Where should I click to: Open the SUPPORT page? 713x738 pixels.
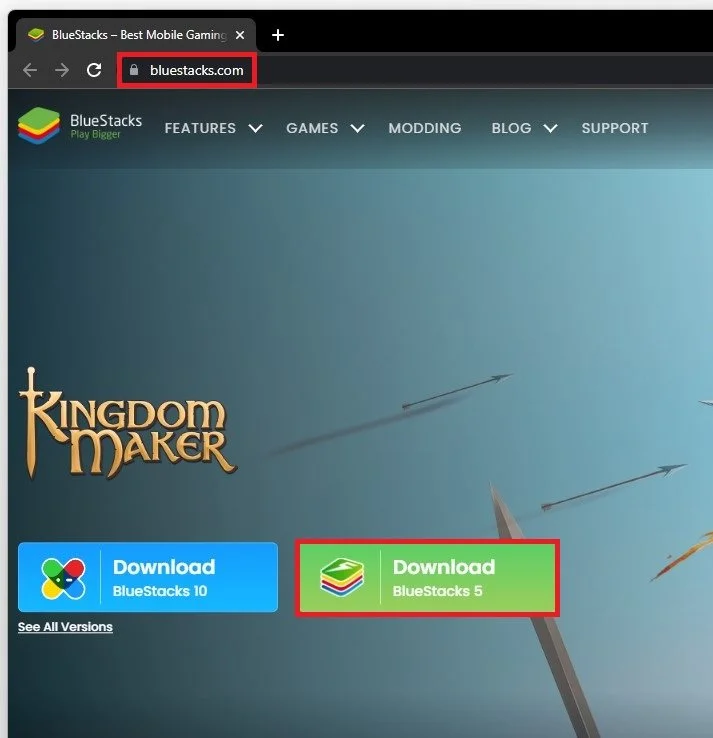615,128
